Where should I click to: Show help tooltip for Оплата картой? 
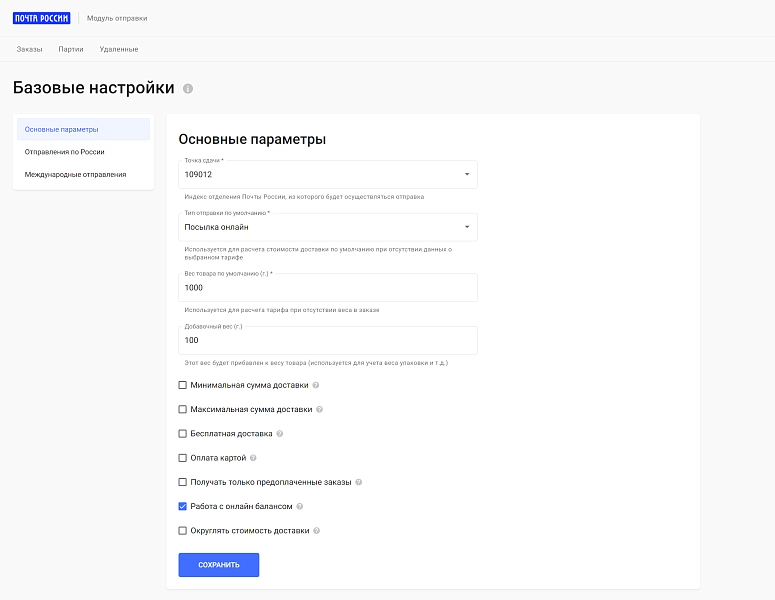pos(253,458)
